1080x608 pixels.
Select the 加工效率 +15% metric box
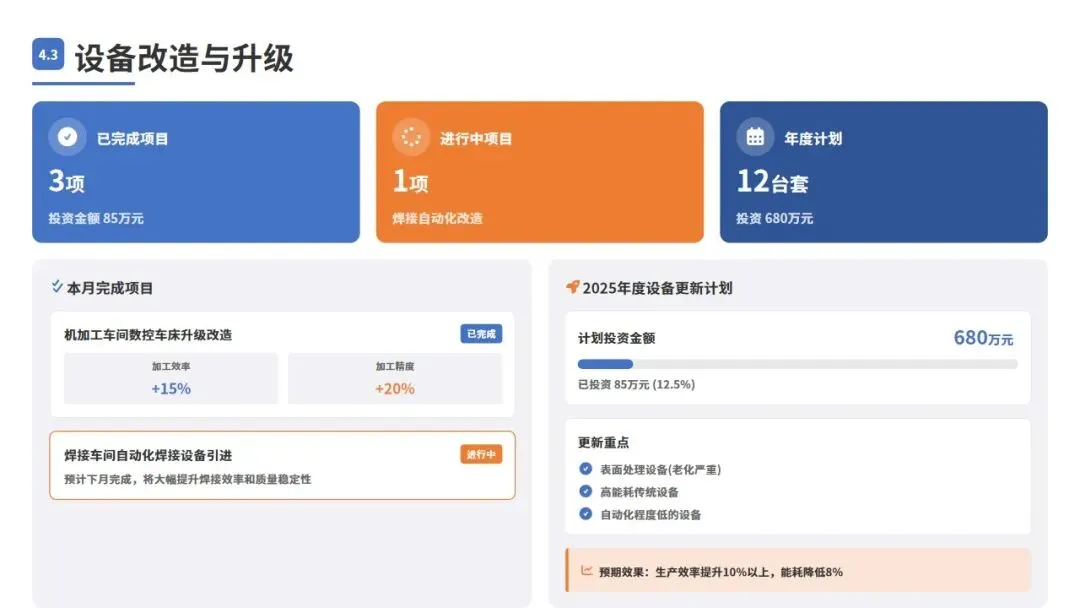tap(171, 379)
